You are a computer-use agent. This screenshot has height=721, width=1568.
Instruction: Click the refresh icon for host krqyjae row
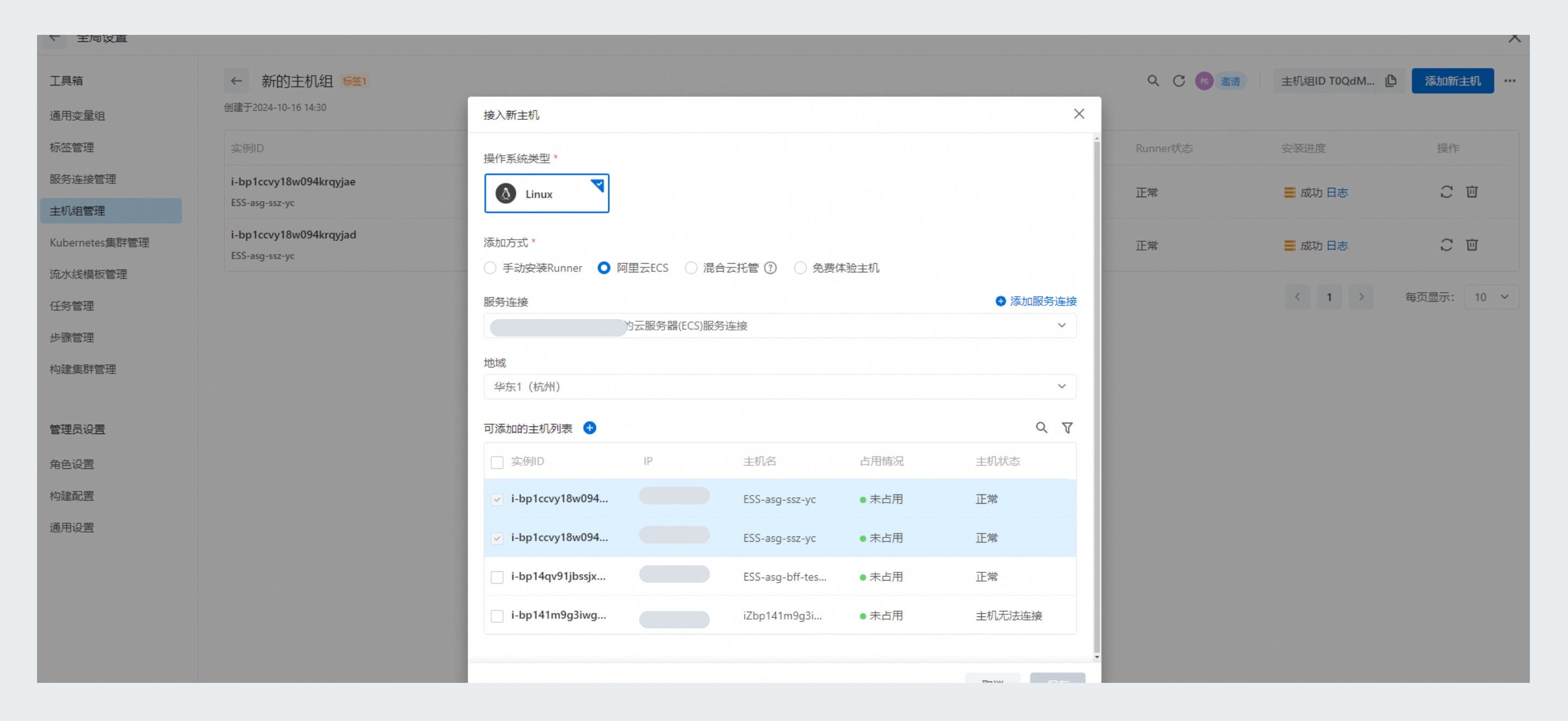click(1446, 192)
